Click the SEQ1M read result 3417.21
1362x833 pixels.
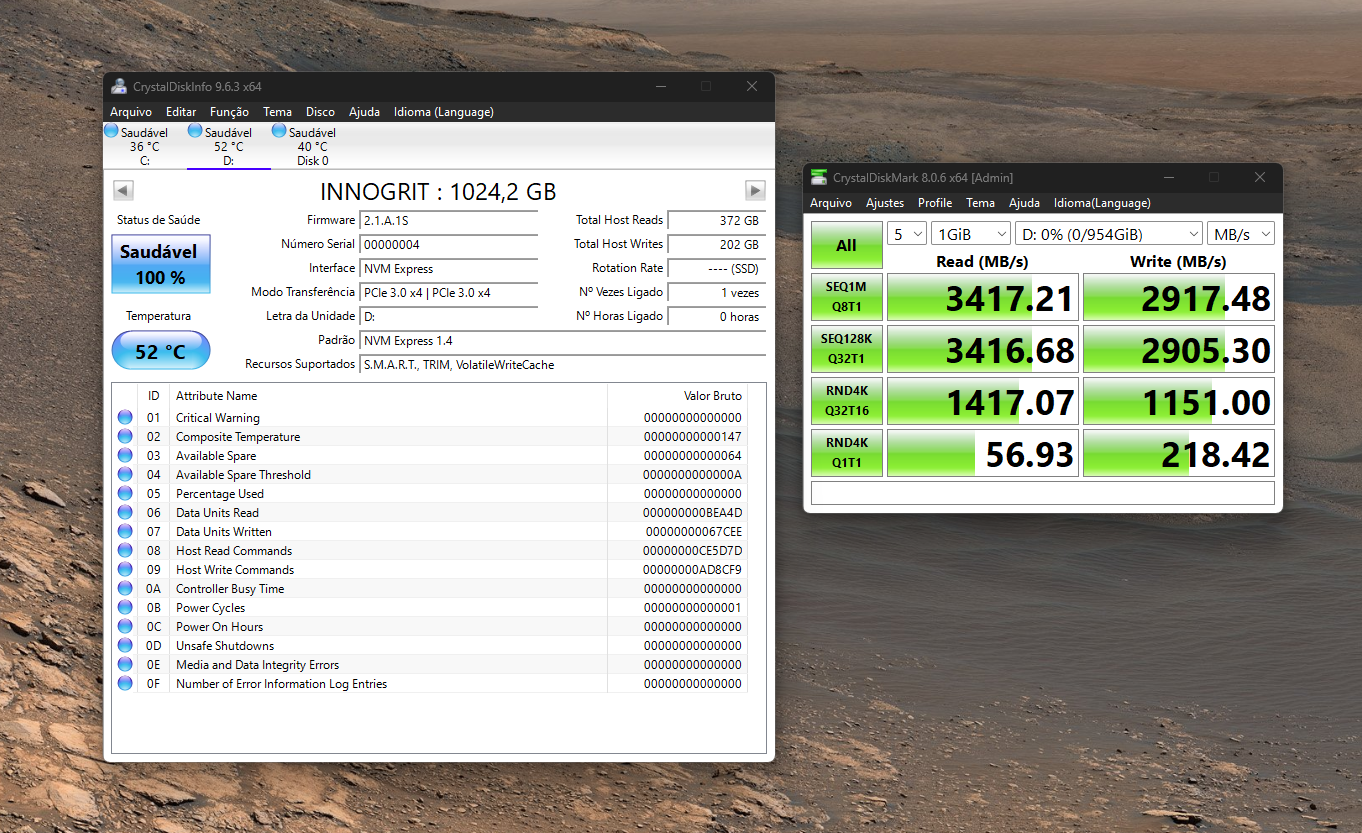983,298
